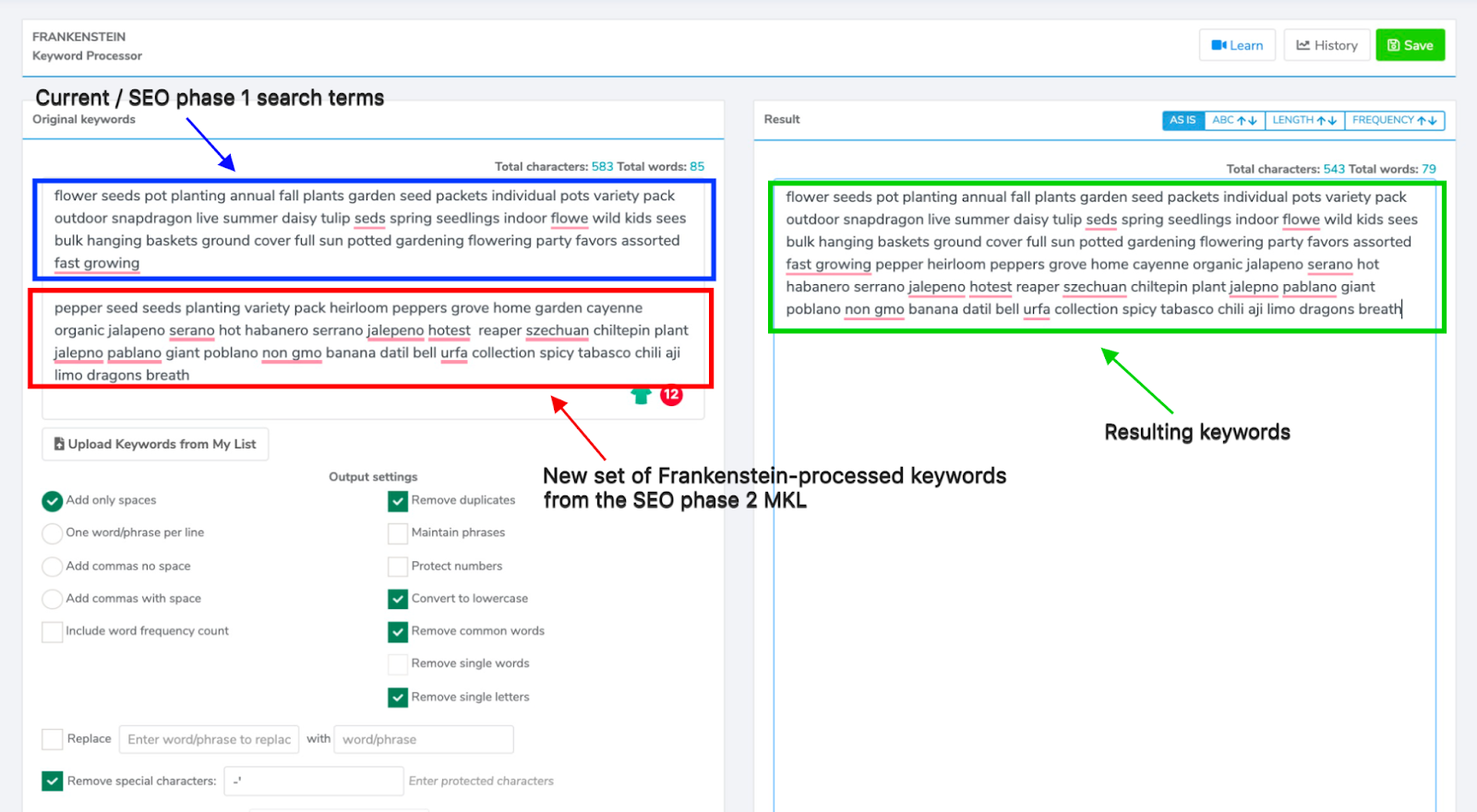
Task: Choose Add commas with space option
Action: point(53,599)
